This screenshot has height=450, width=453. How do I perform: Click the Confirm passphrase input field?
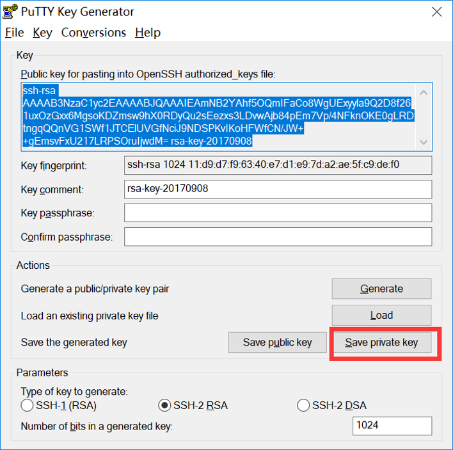click(278, 237)
